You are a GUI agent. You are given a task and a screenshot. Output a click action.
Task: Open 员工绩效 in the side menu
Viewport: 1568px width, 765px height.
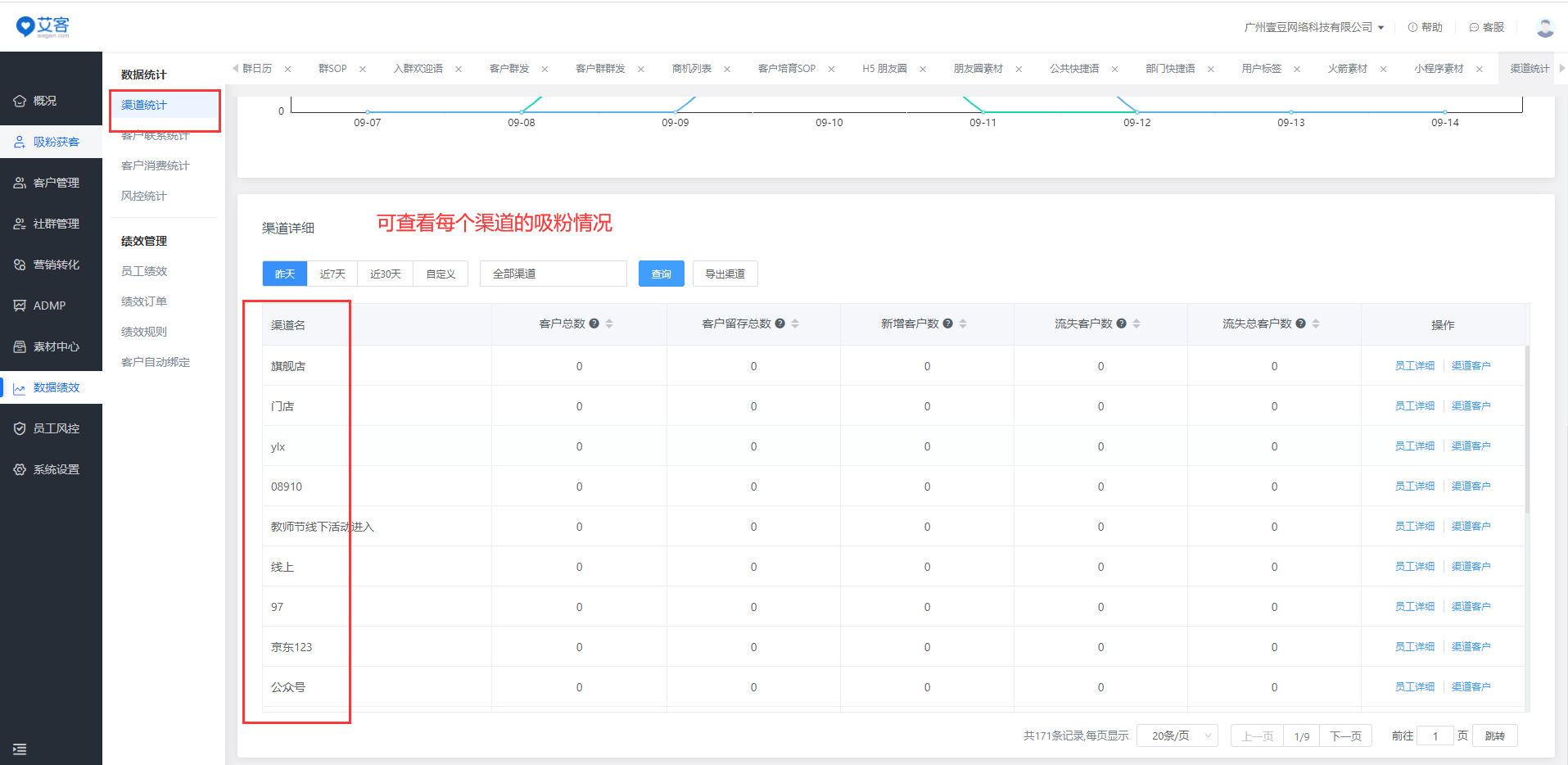pos(144,271)
